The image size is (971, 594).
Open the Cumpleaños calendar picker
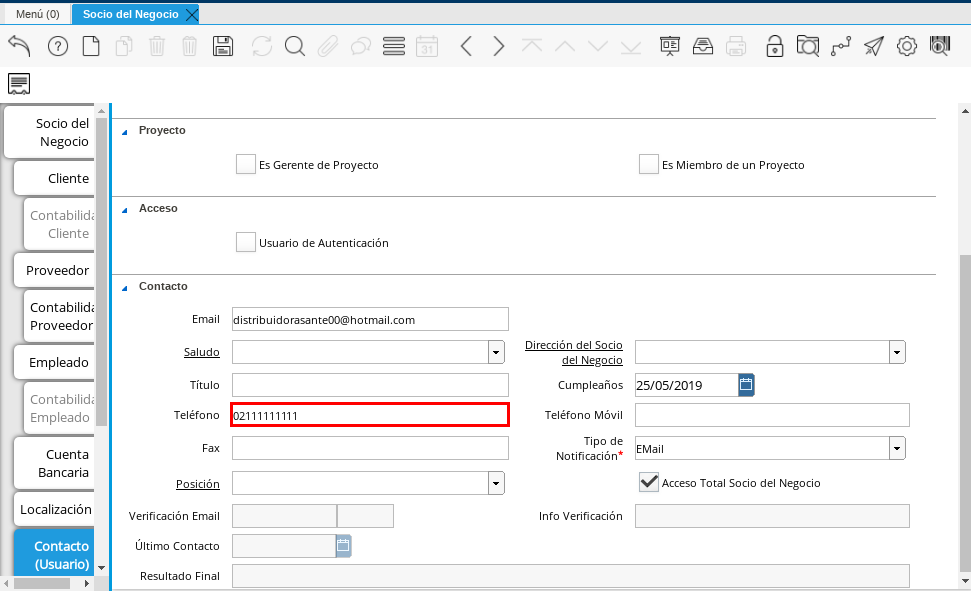click(746, 384)
